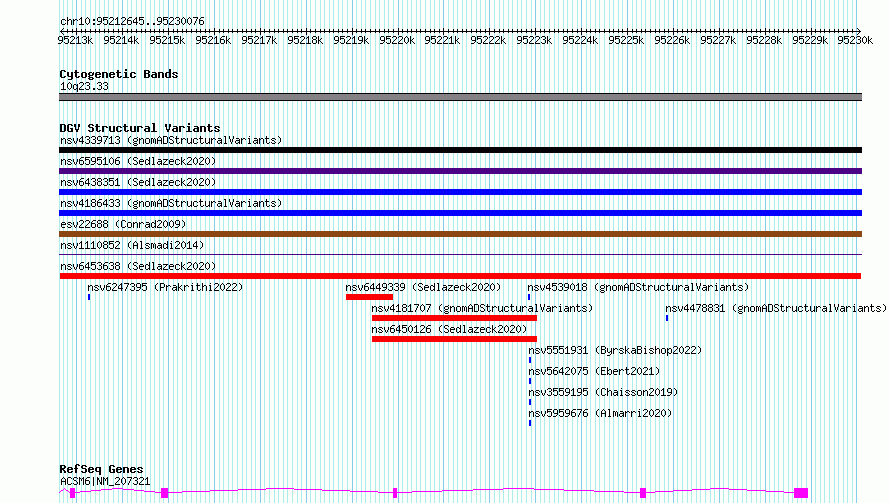The image size is (890, 503).
Task: Click the brown esv22688 variant bar
Action: pos(460,234)
